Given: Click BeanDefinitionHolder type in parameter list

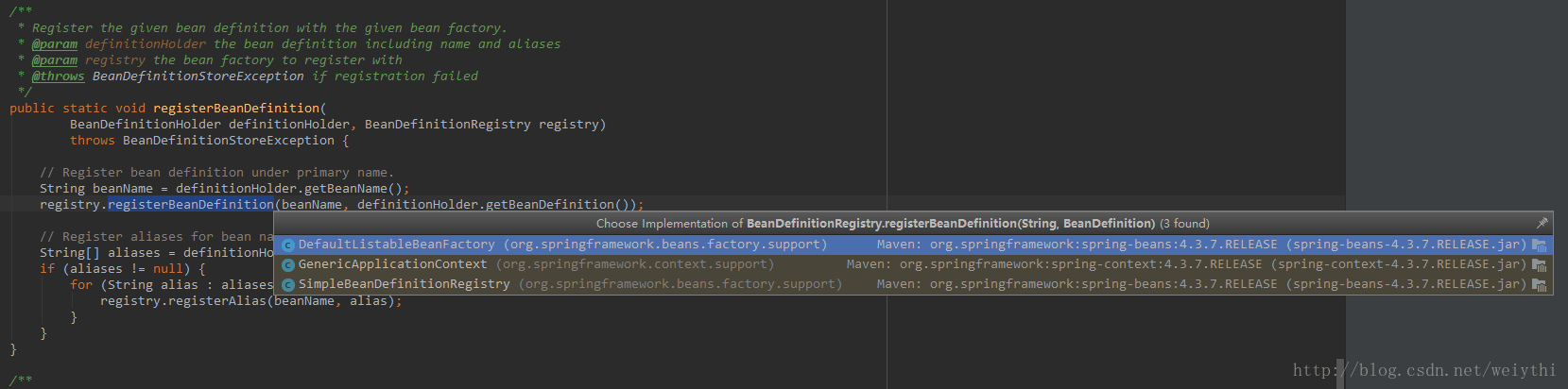Looking at the screenshot, I should [146, 125].
